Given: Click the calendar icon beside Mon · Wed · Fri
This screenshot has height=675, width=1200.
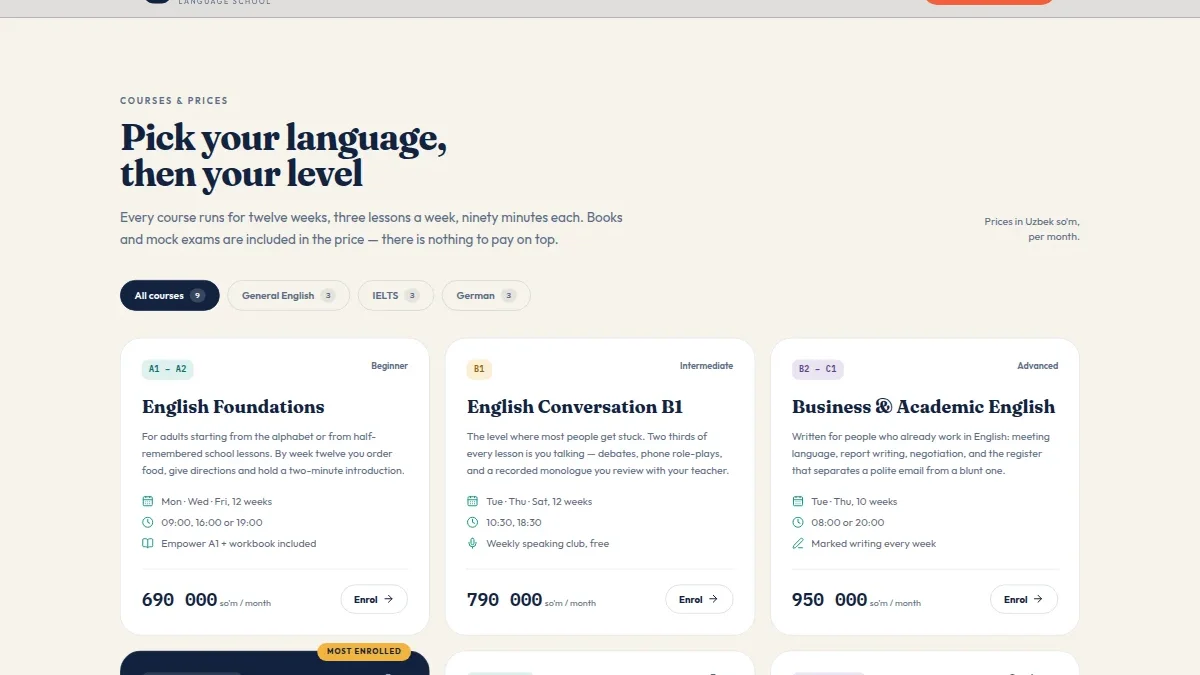Looking at the screenshot, I should [148, 501].
